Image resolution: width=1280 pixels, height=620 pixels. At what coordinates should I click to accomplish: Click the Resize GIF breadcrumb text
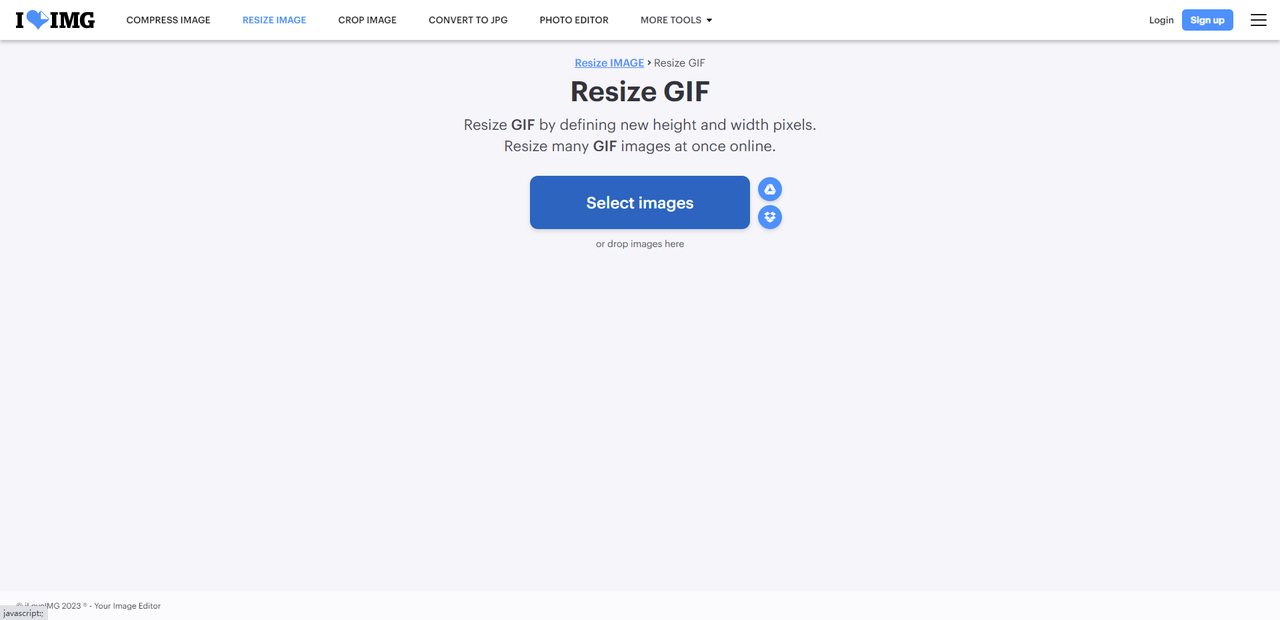(x=680, y=63)
